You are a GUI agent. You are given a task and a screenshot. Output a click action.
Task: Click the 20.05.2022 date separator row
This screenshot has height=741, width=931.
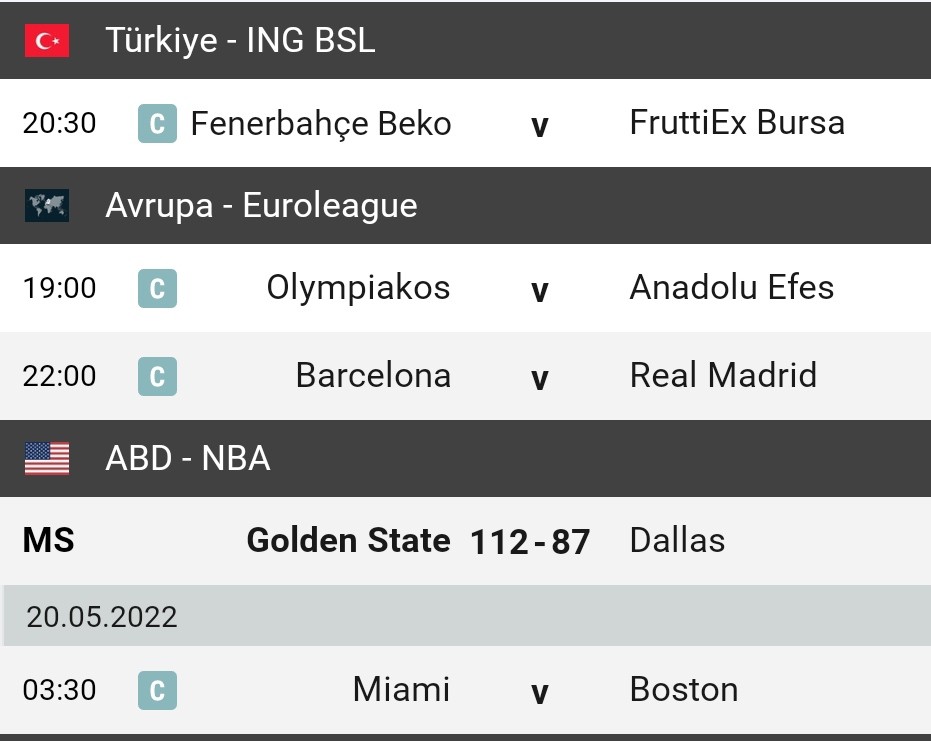click(466, 616)
